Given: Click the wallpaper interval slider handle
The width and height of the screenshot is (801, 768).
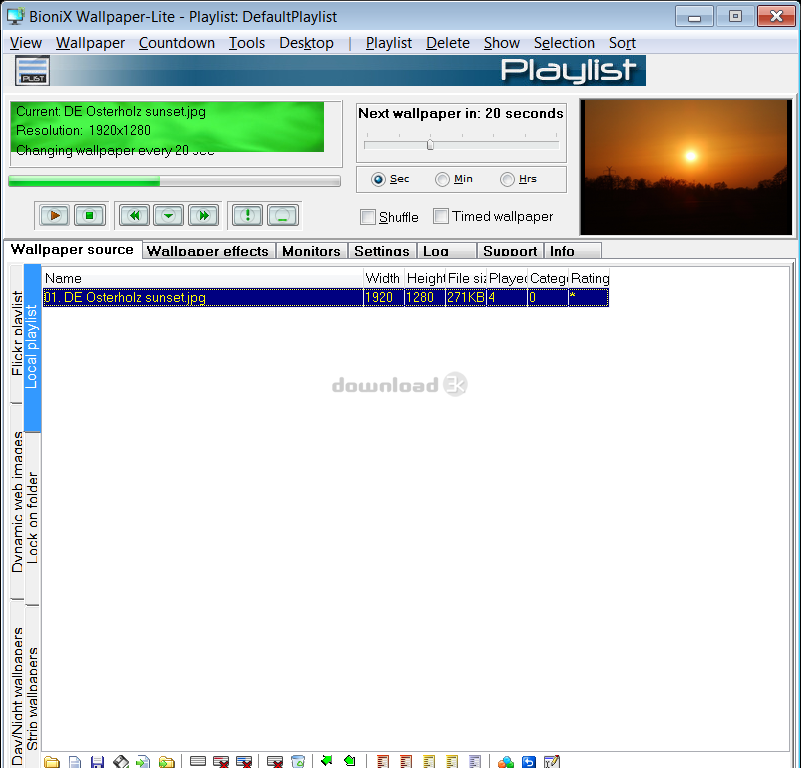Looking at the screenshot, I should 430,144.
